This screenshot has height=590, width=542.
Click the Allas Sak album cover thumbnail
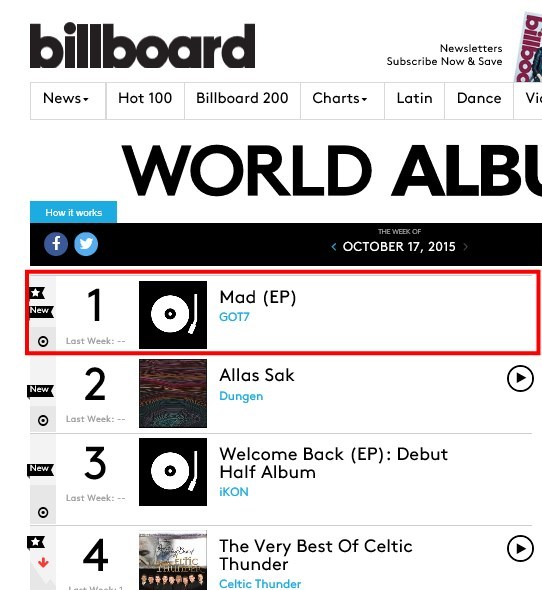point(173,393)
